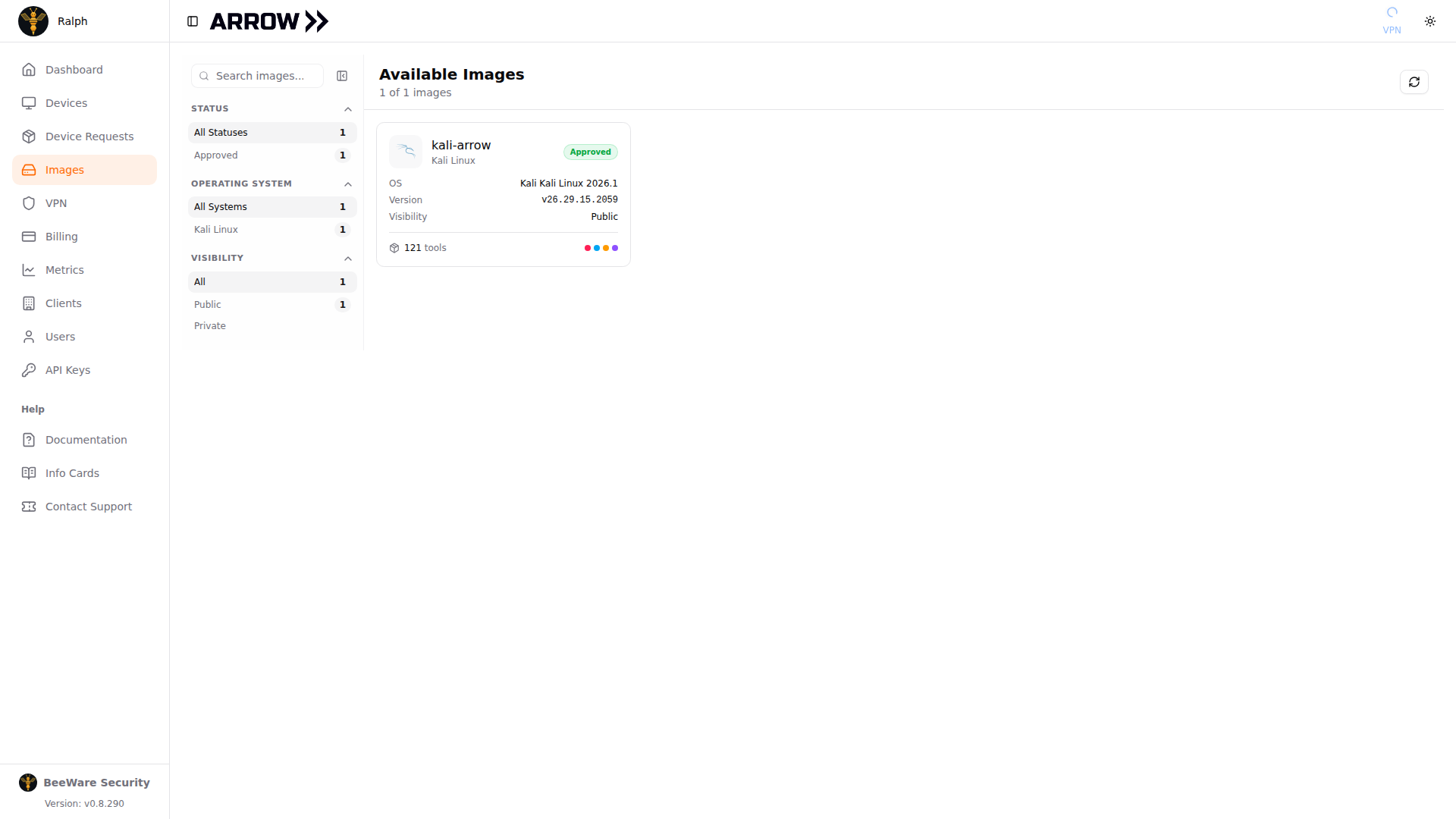
Task: Click the purple tool category dot
Action: click(615, 248)
